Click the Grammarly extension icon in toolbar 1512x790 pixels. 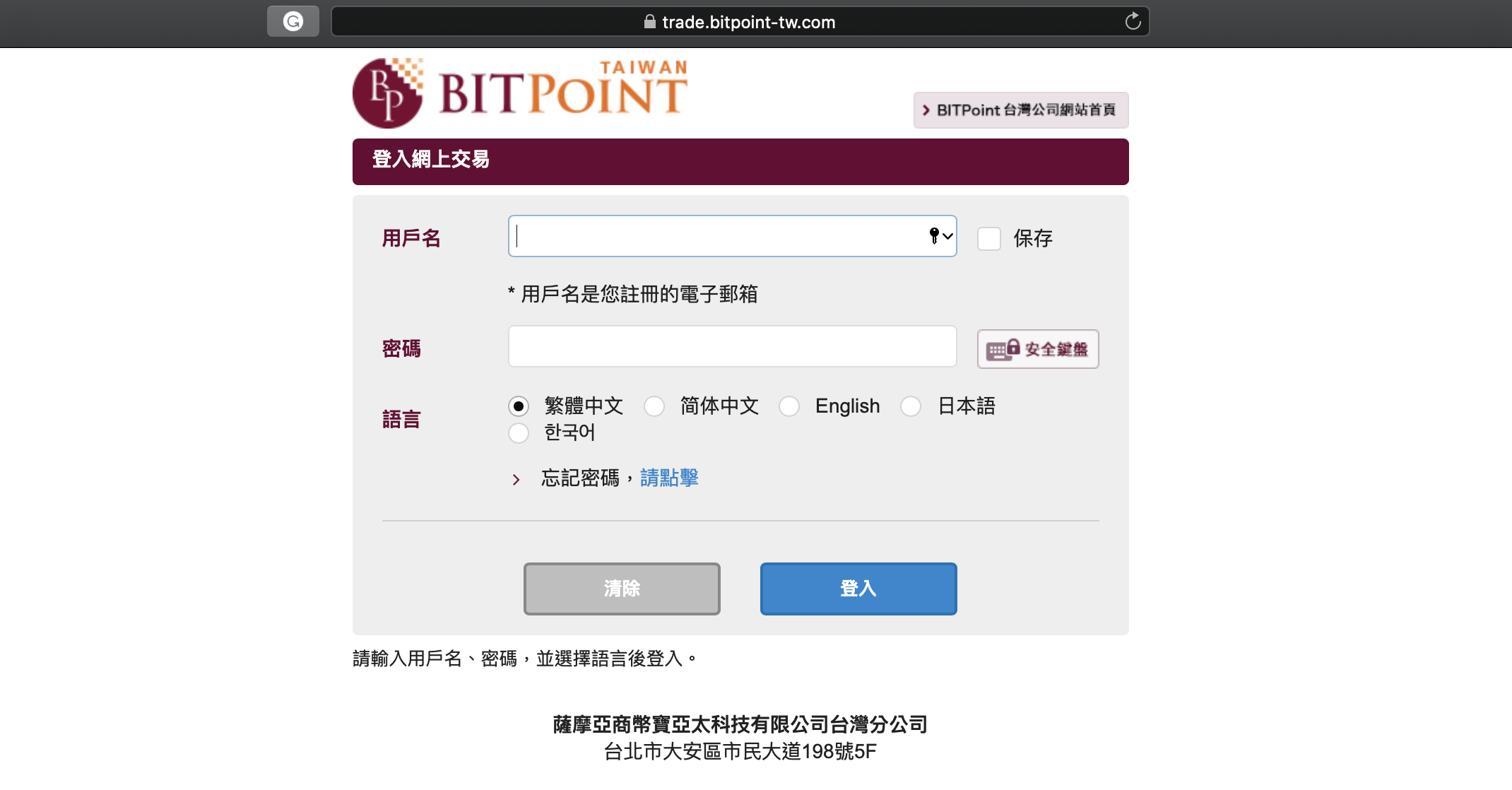[293, 21]
